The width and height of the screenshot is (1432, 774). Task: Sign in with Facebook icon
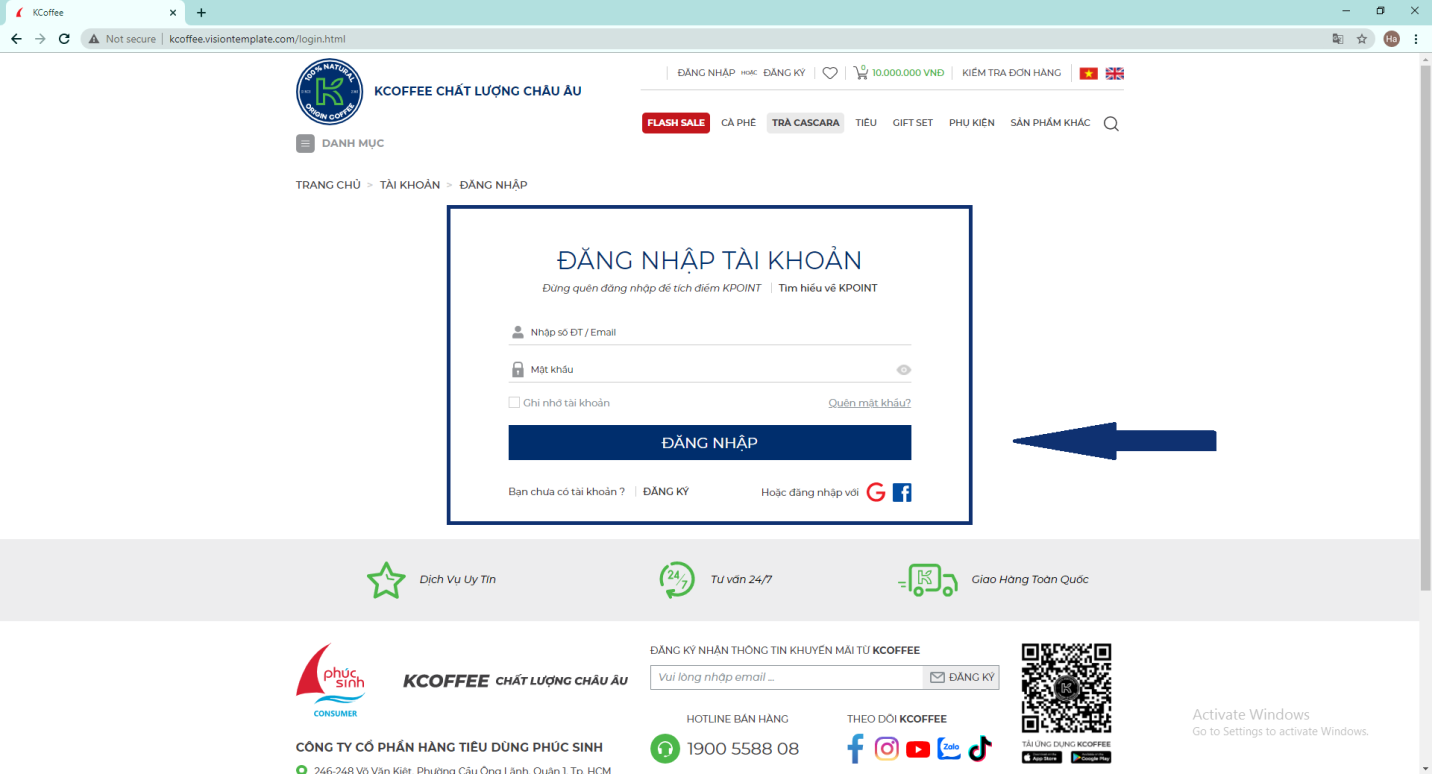click(x=902, y=492)
